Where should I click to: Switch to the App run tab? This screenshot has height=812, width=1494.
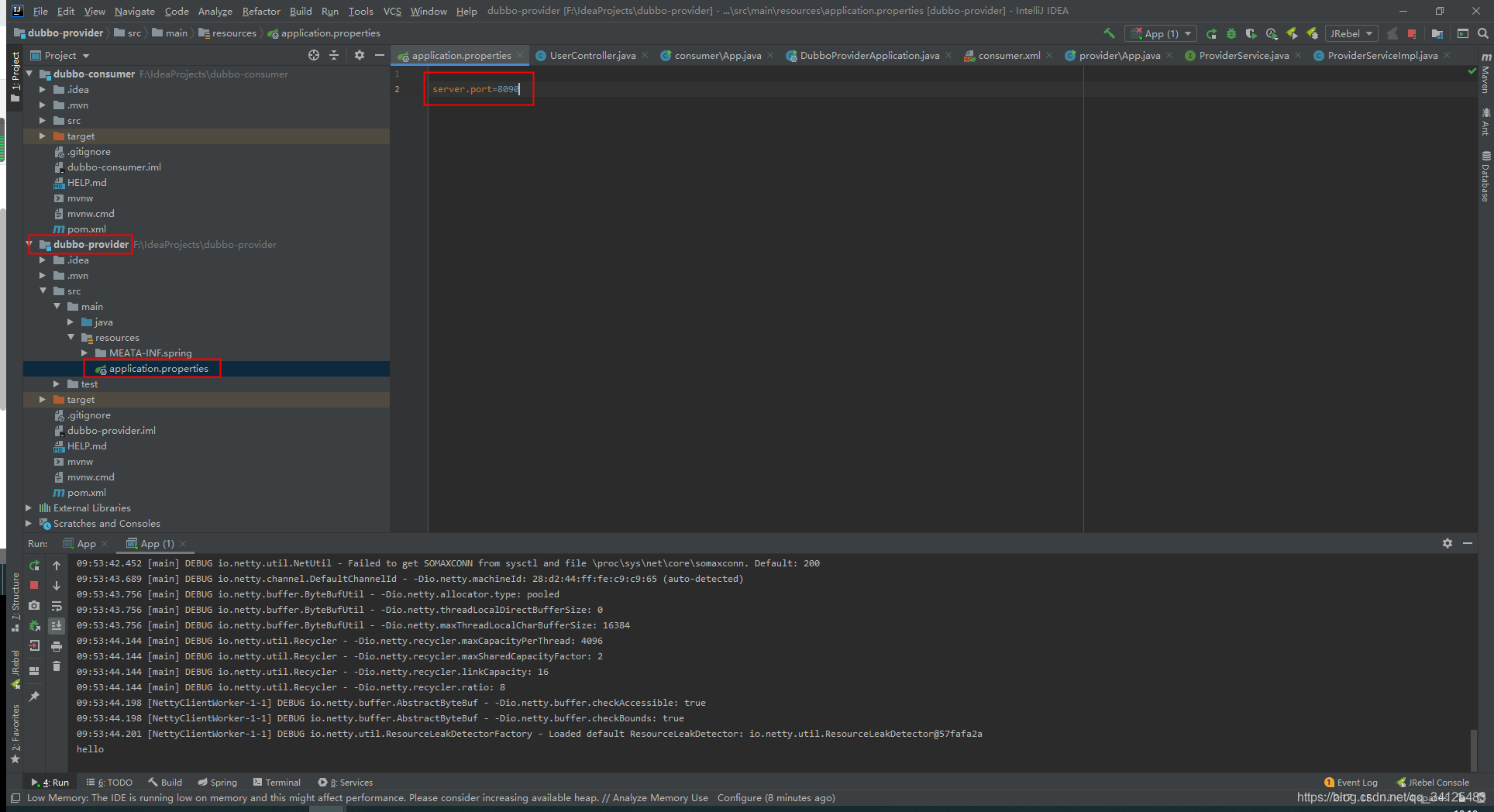pos(86,543)
